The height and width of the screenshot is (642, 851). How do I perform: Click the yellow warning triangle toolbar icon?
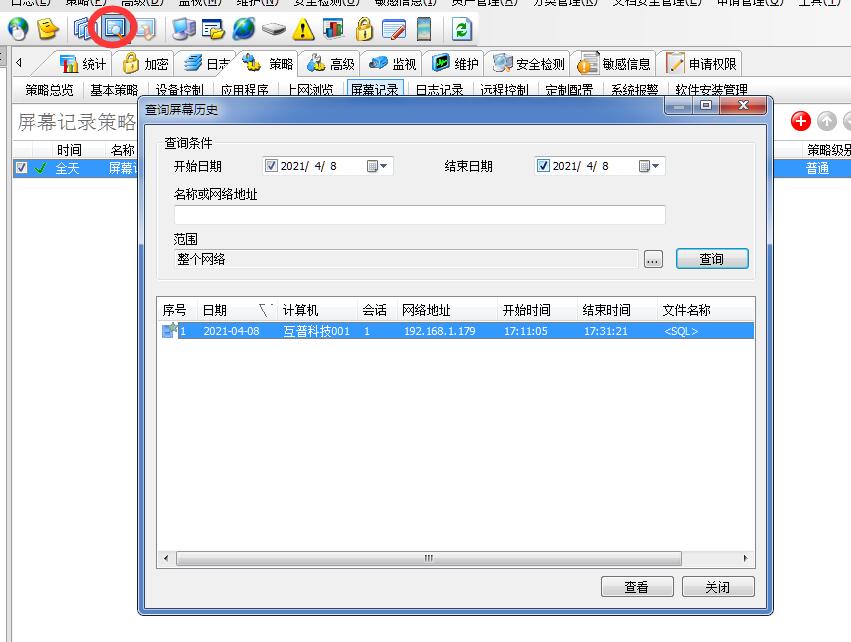(302, 30)
